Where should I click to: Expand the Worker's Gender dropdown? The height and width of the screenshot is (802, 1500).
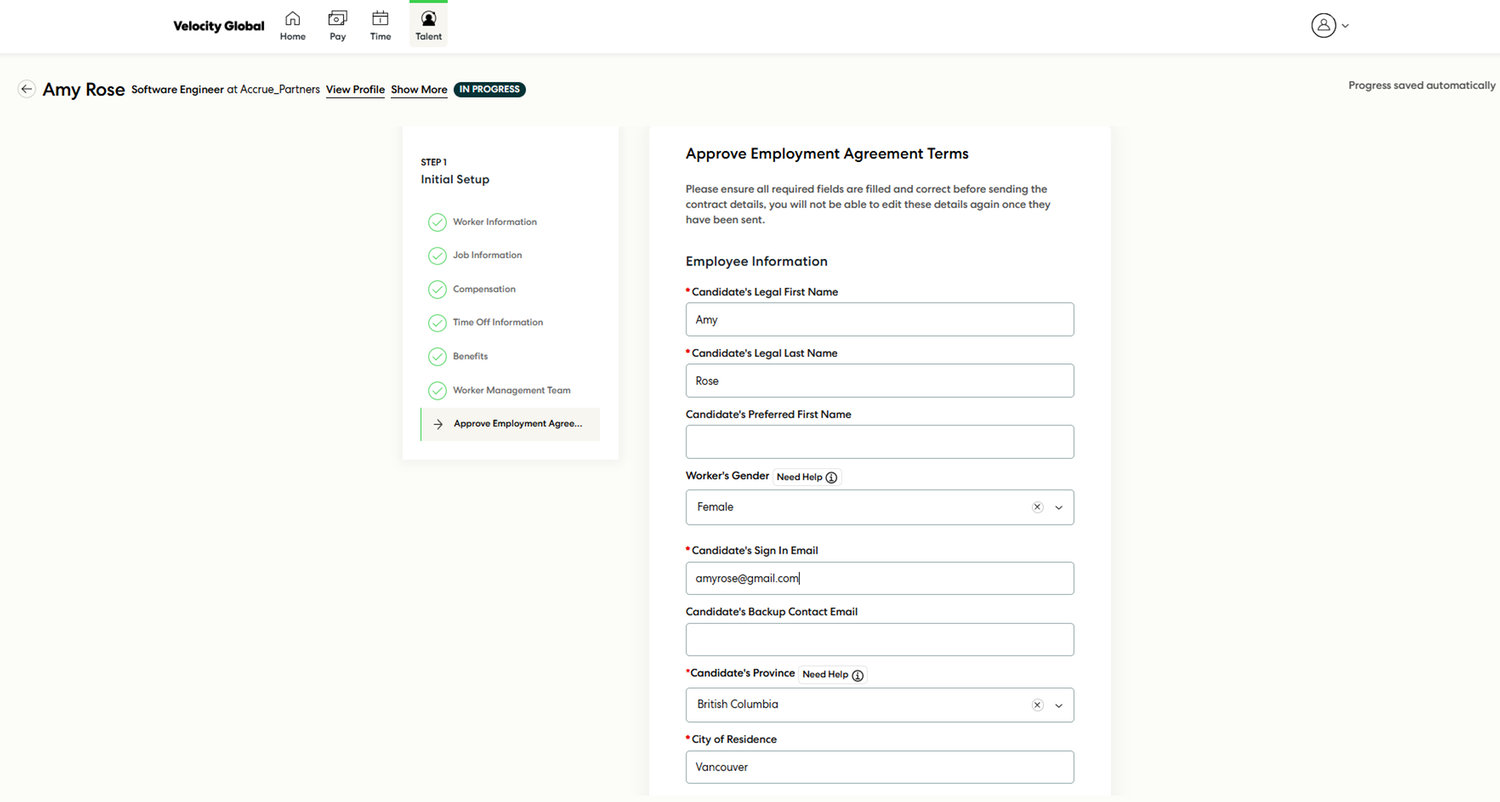point(1058,507)
